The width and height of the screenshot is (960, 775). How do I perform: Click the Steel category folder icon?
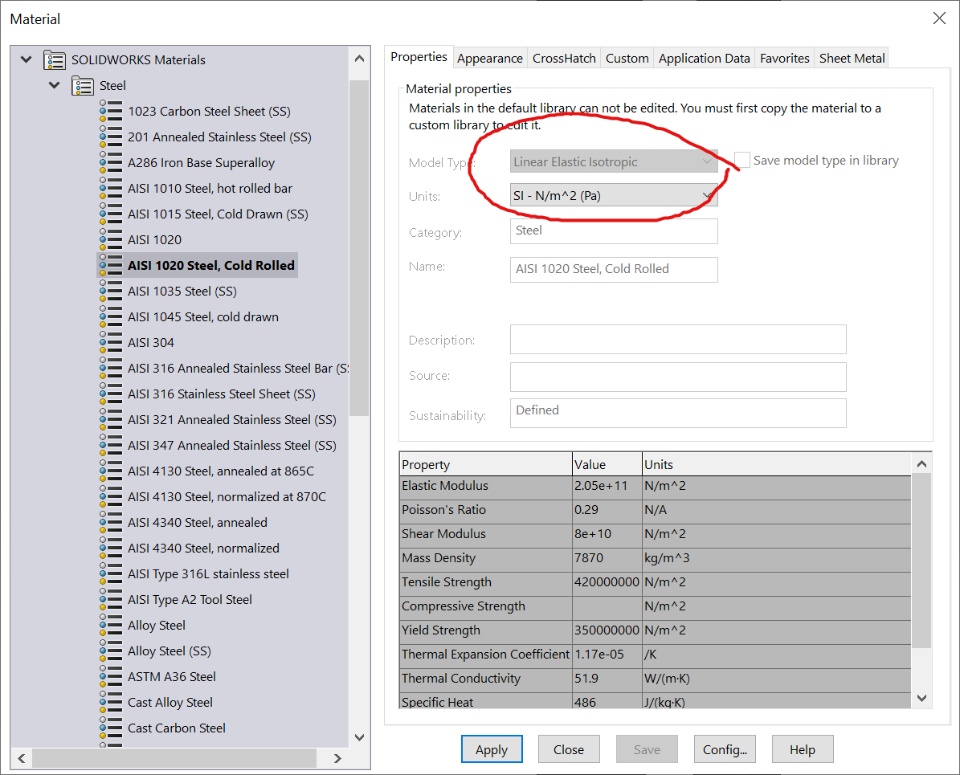83,86
